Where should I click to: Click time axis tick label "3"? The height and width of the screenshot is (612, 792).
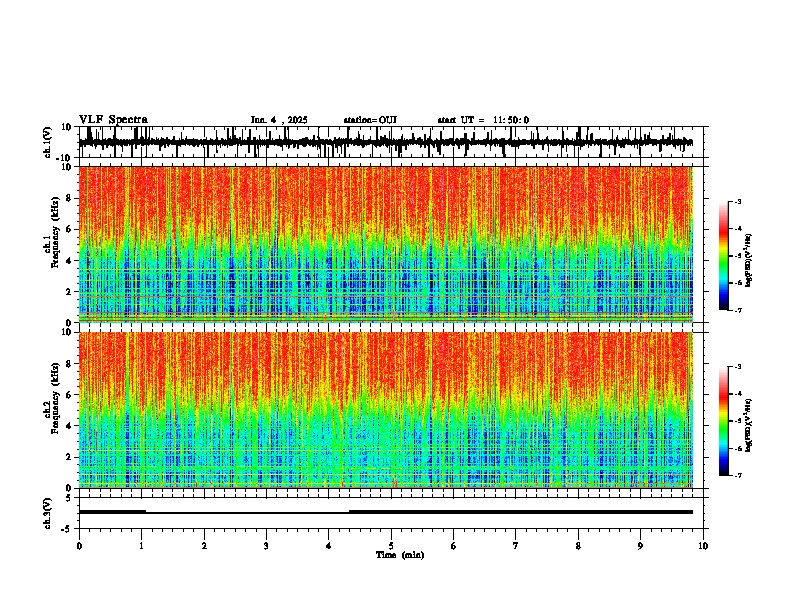pyautogui.click(x=266, y=546)
